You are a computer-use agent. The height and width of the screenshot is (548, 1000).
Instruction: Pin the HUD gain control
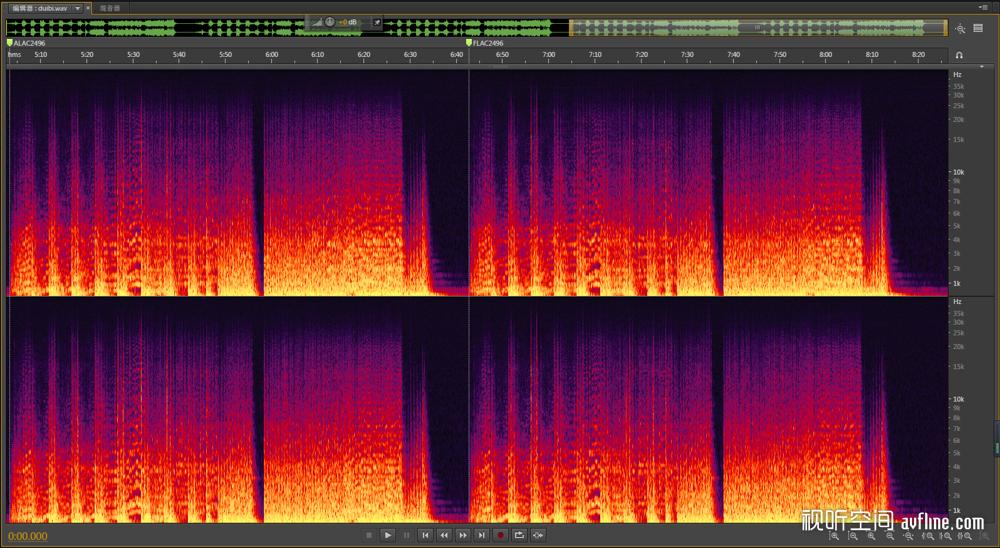tap(376, 22)
